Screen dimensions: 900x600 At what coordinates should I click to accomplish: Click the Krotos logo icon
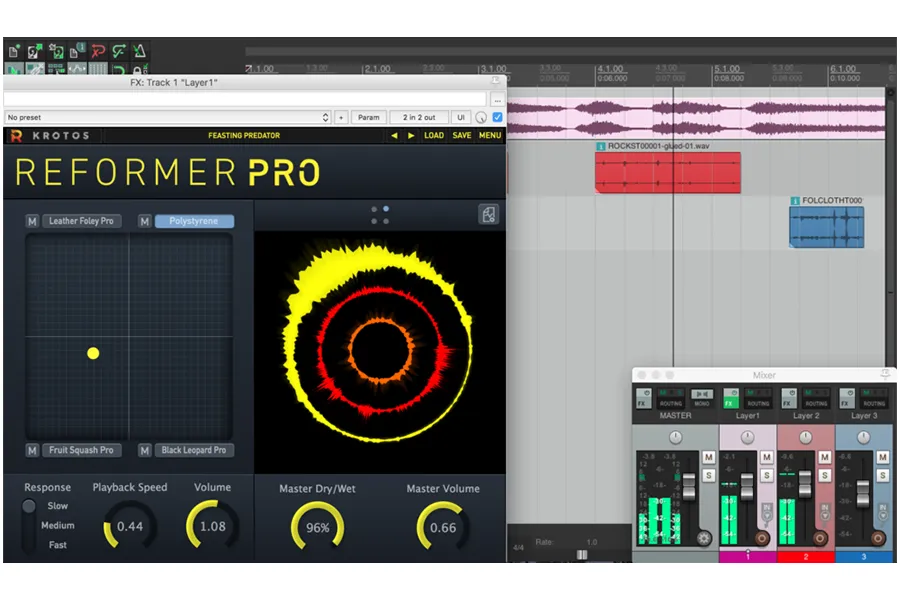click(x=16, y=136)
